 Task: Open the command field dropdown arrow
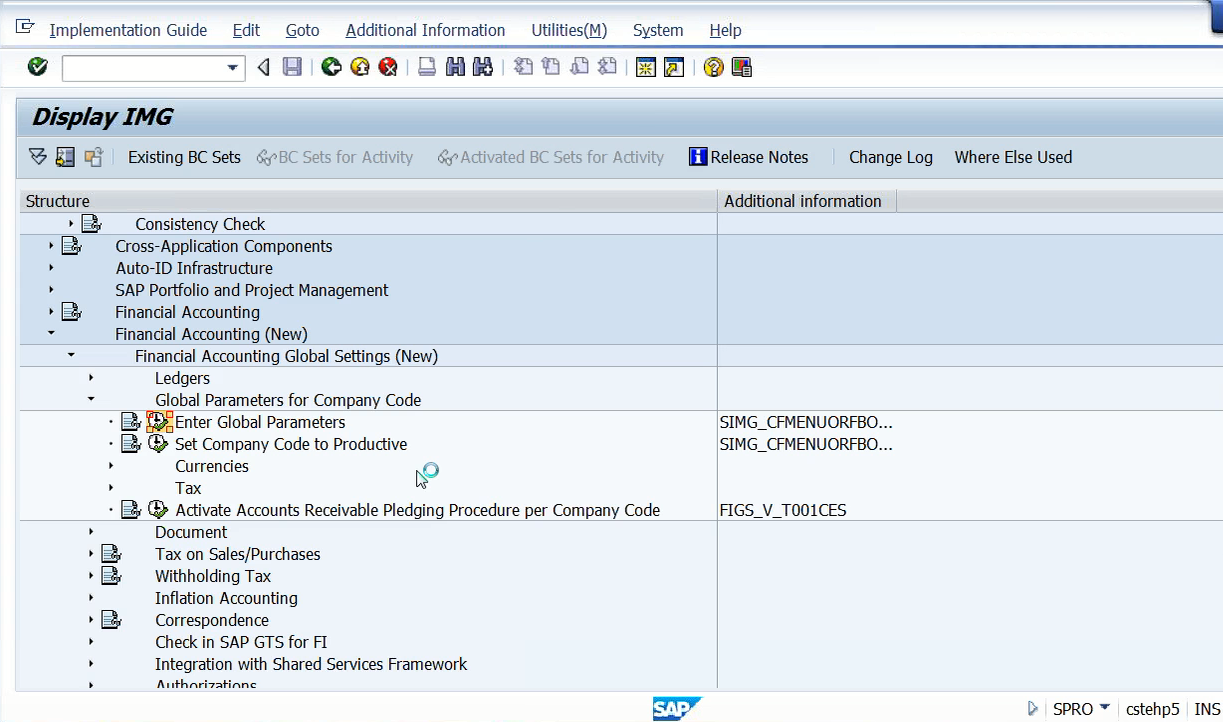click(x=233, y=68)
